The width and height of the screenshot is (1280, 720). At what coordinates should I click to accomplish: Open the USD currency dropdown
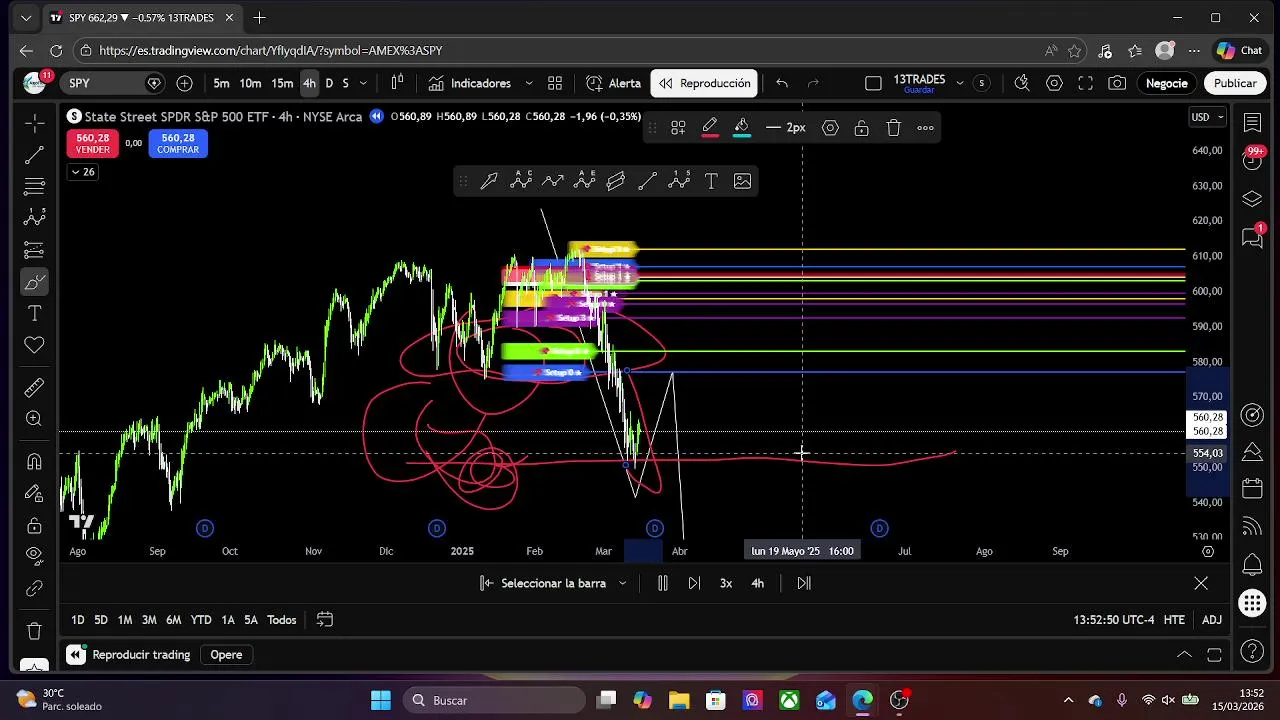click(x=1207, y=117)
